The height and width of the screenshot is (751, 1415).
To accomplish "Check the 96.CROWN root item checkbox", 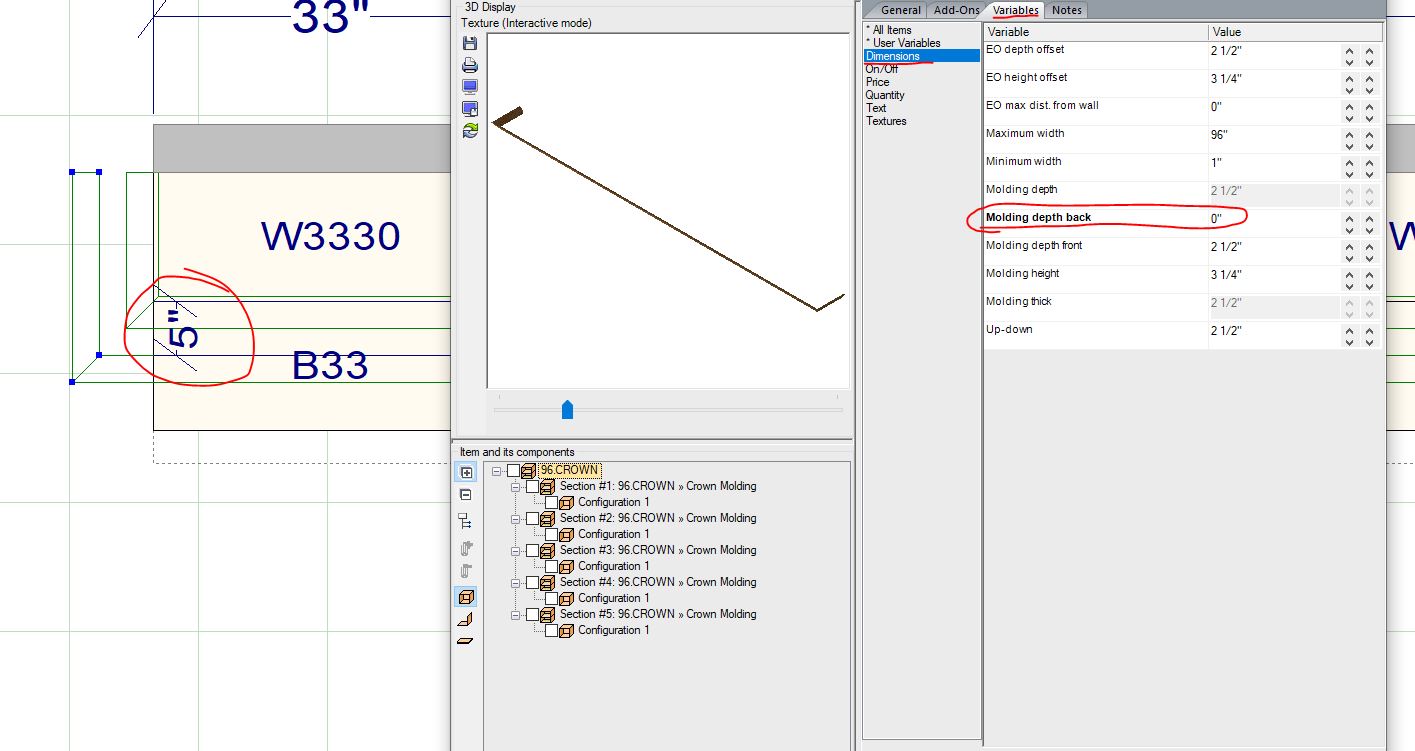I will [x=514, y=470].
